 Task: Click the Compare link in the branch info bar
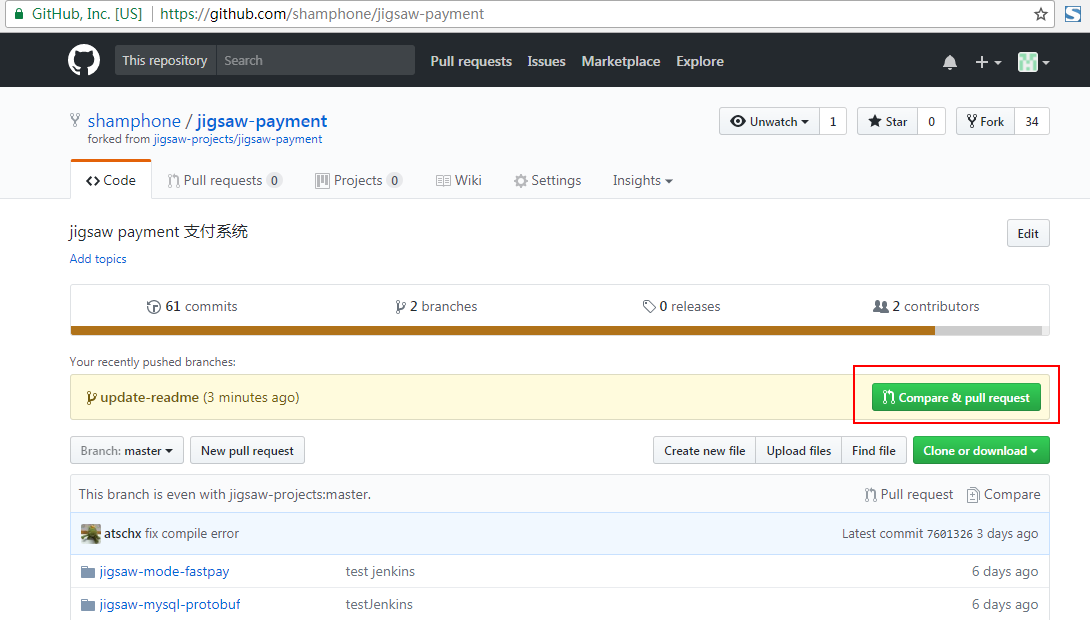pos(1003,494)
